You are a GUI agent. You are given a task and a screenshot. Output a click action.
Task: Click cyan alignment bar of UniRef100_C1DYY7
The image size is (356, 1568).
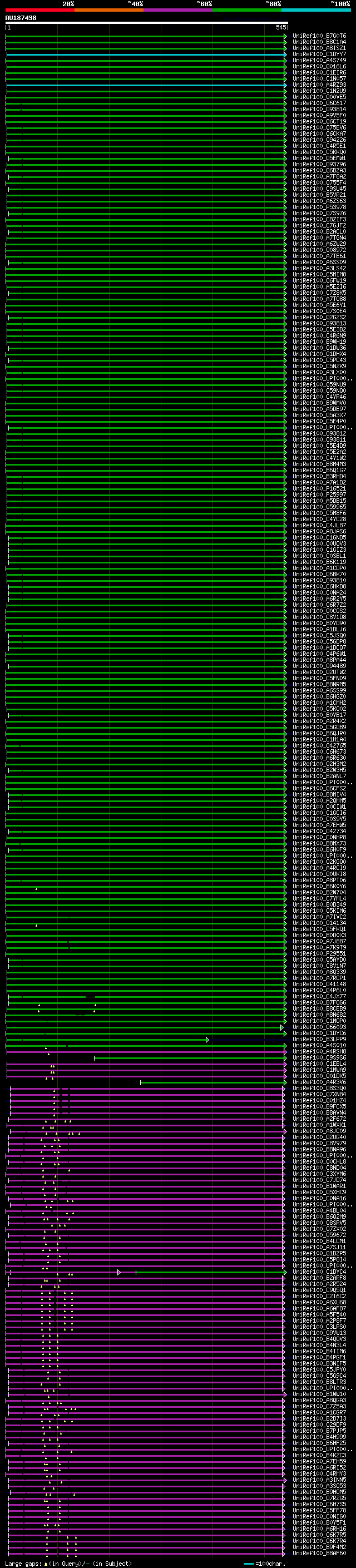click(x=146, y=55)
